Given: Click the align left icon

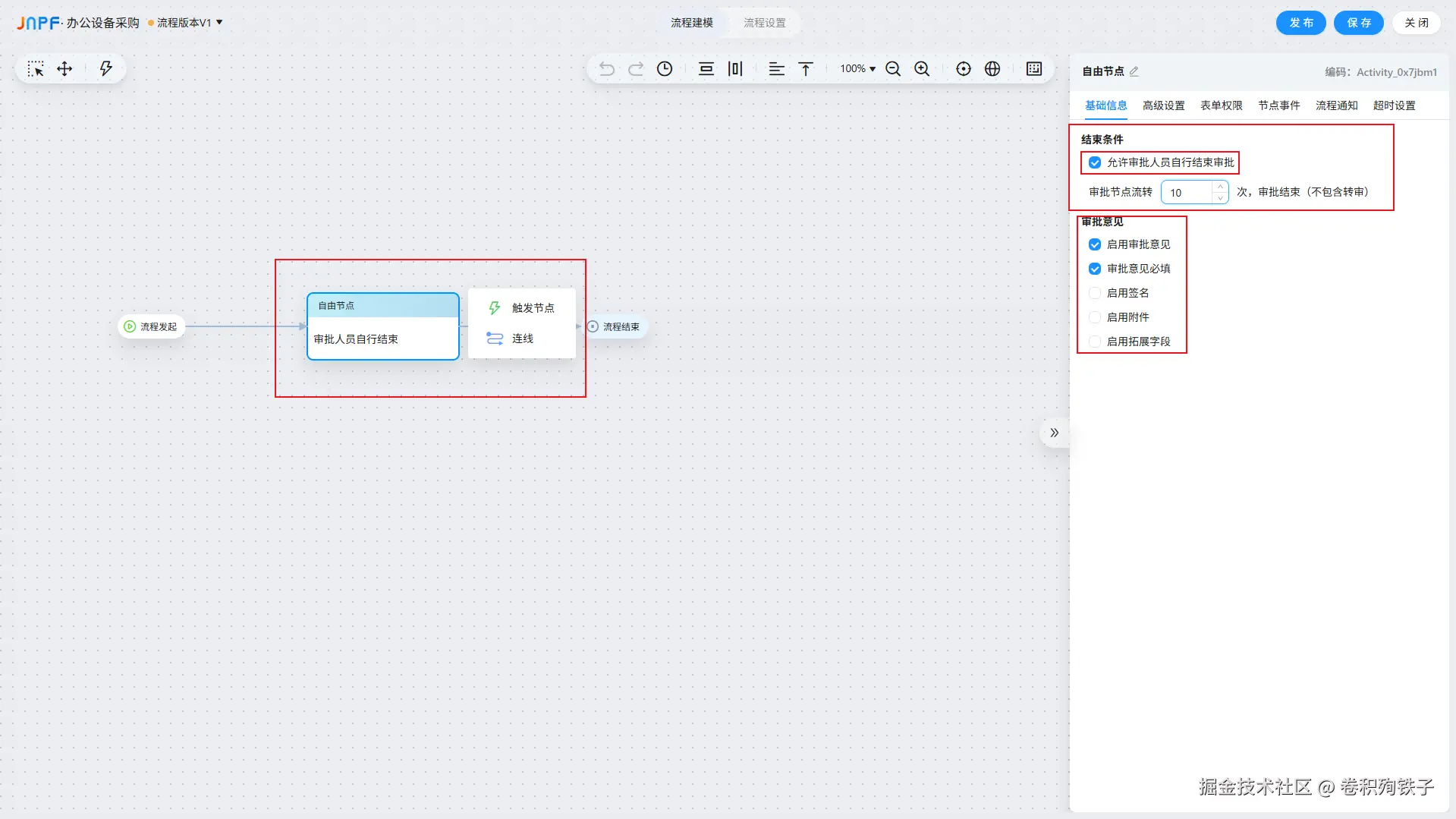Looking at the screenshot, I should pos(777,69).
